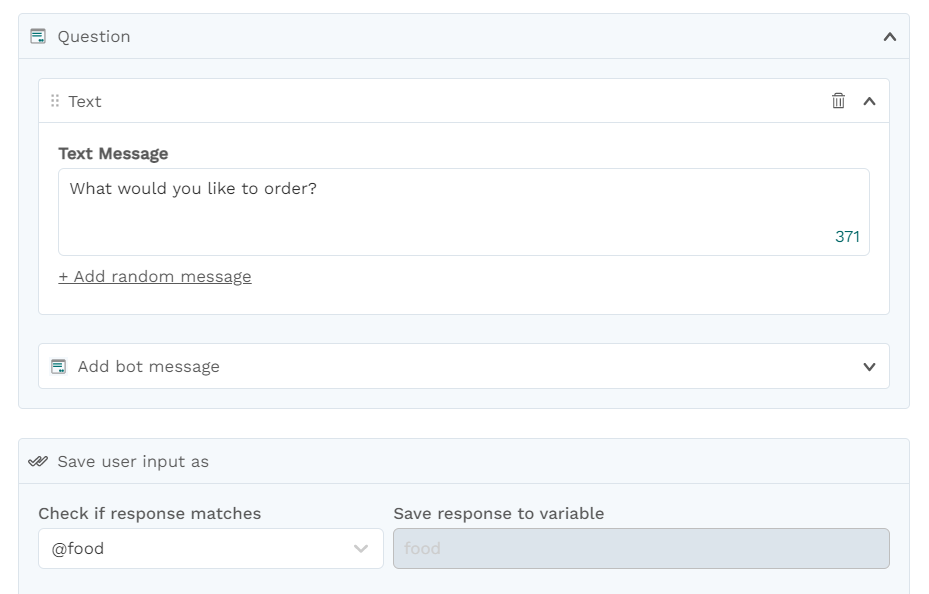Click the character counter 371

(847, 237)
